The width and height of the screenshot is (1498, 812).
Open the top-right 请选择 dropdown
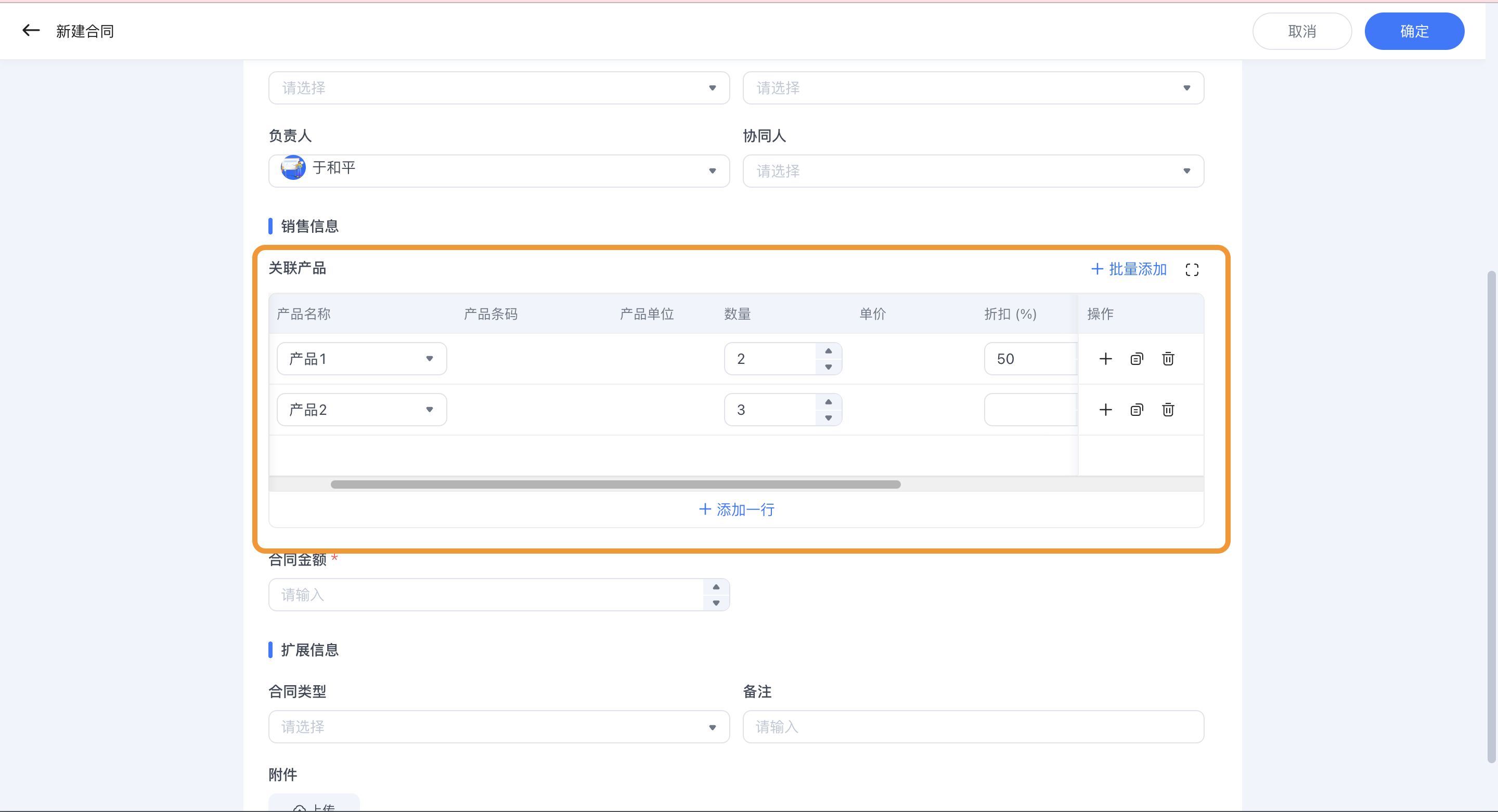click(973, 88)
